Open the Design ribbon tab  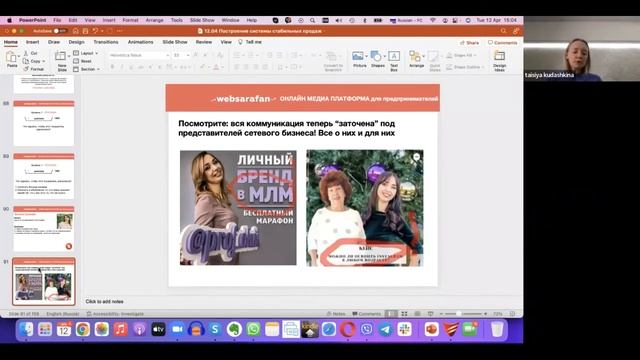pyautogui.click(x=76, y=42)
